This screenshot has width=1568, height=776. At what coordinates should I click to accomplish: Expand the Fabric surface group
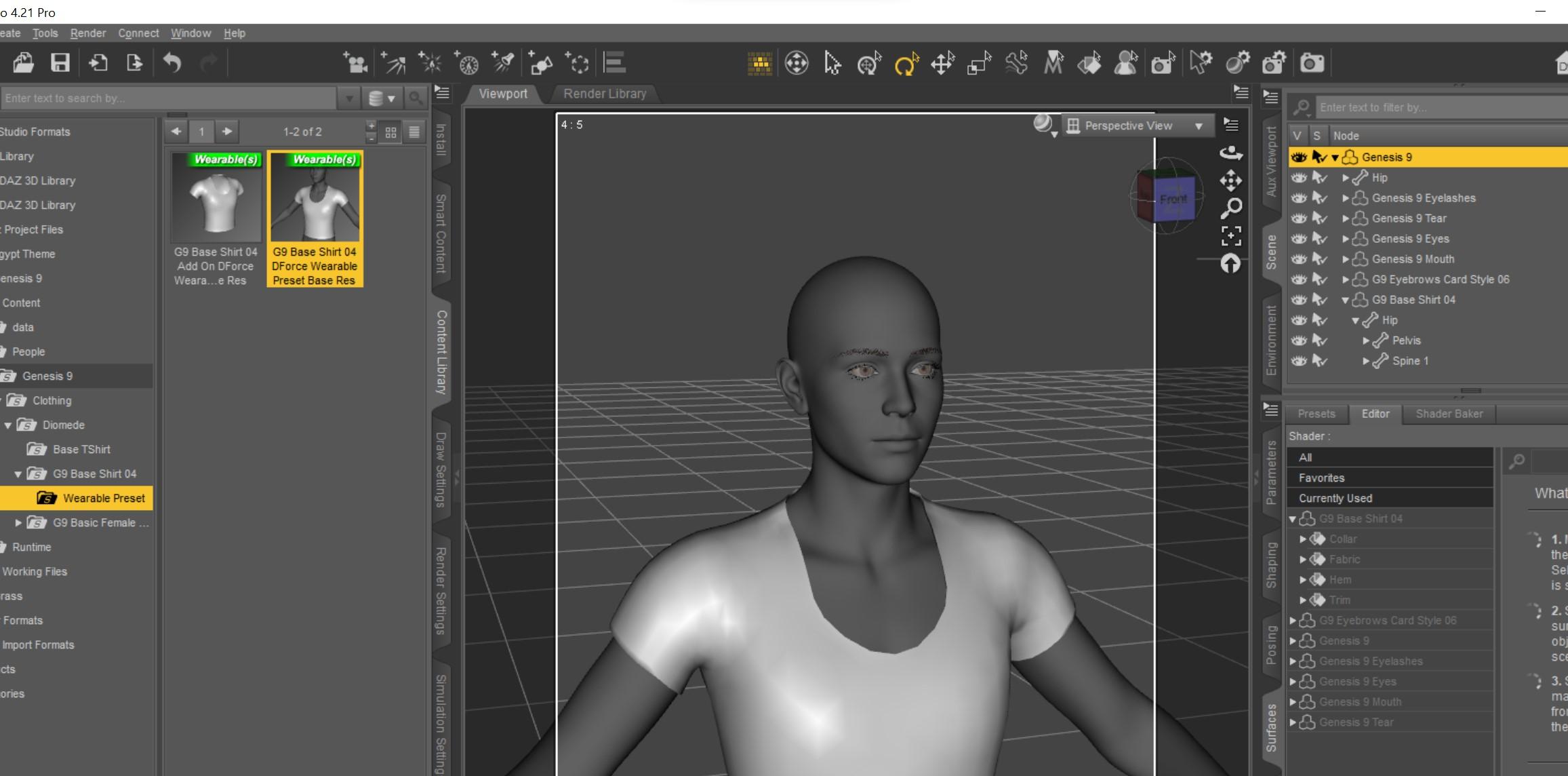[1303, 560]
